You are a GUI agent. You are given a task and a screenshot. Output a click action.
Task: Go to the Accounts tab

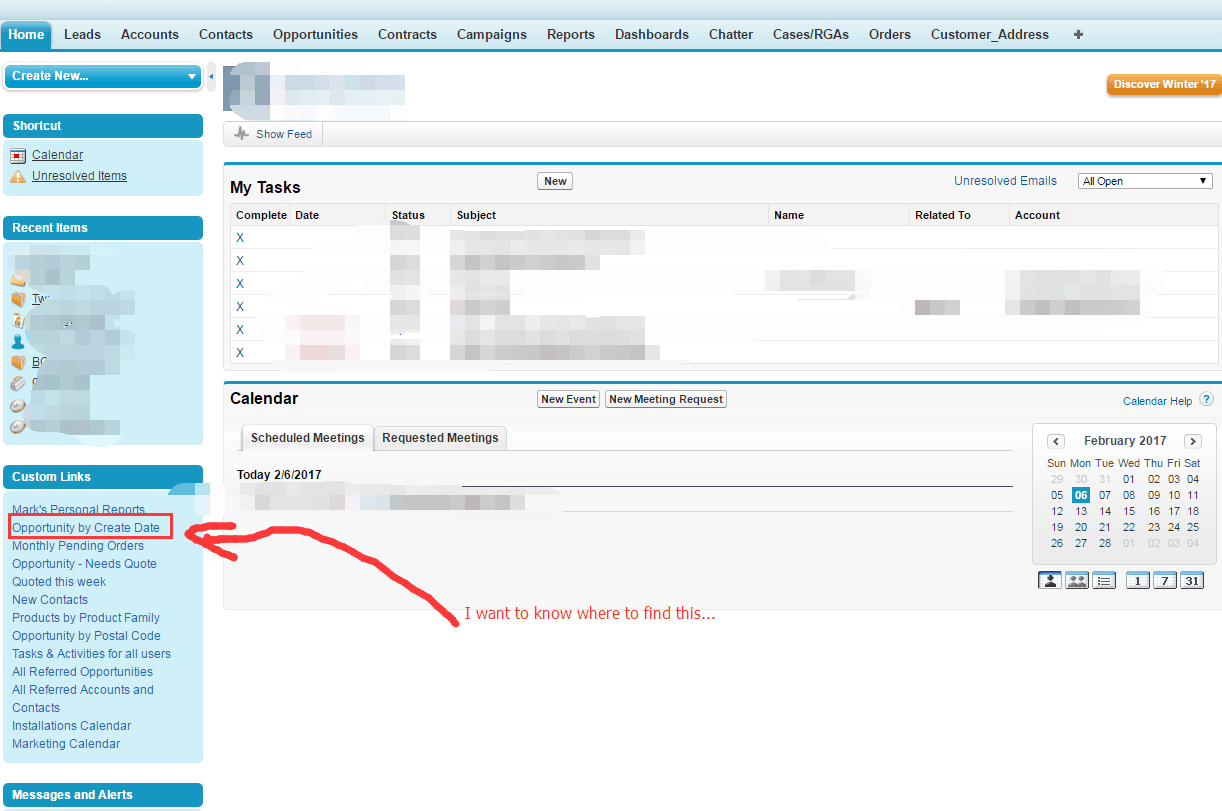click(150, 34)
